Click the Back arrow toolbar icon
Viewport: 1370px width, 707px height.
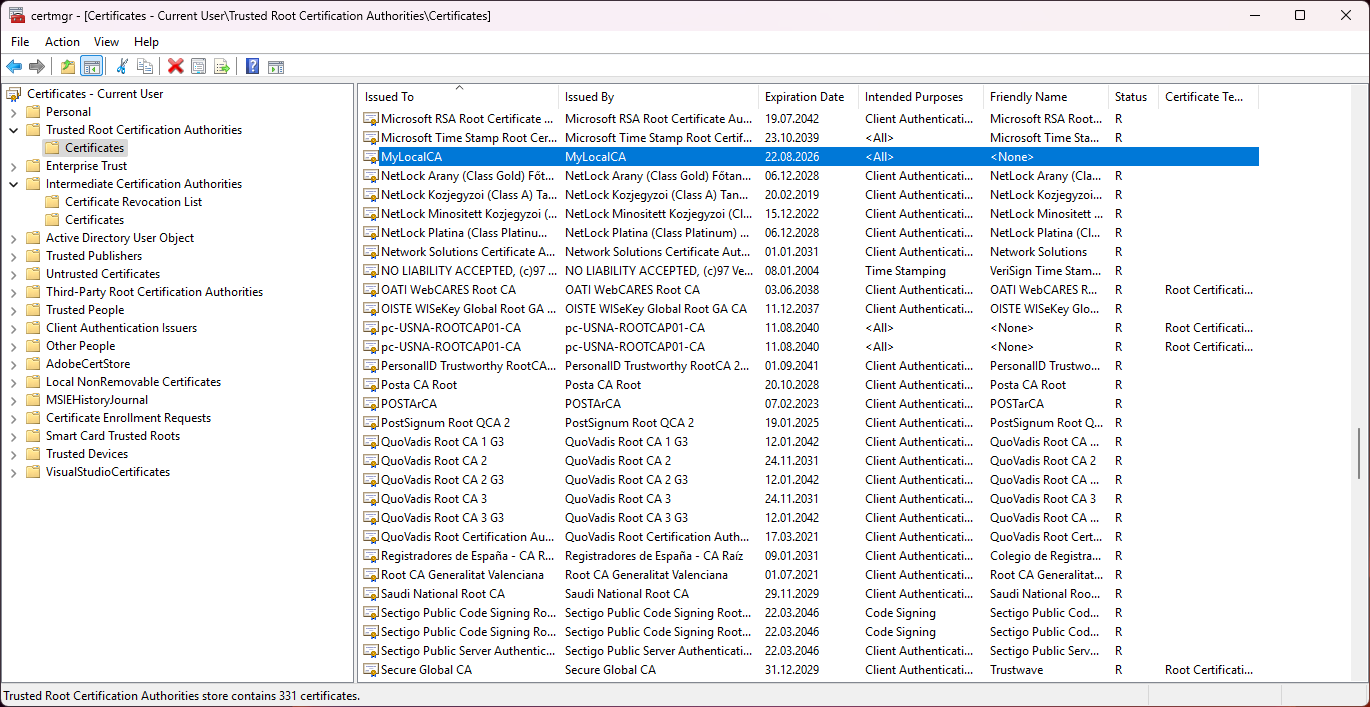[x=14, y=66]
